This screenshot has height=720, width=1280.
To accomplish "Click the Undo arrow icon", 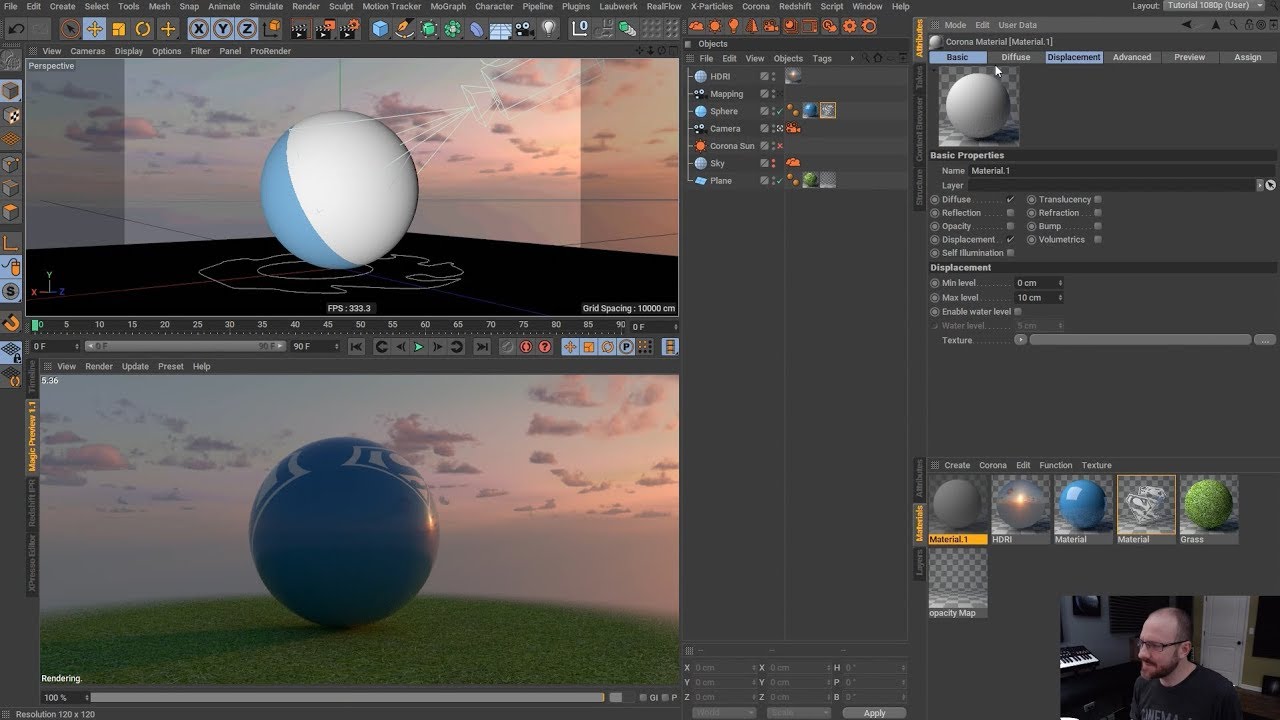I will pyautogui.click(x=16, y=29).
